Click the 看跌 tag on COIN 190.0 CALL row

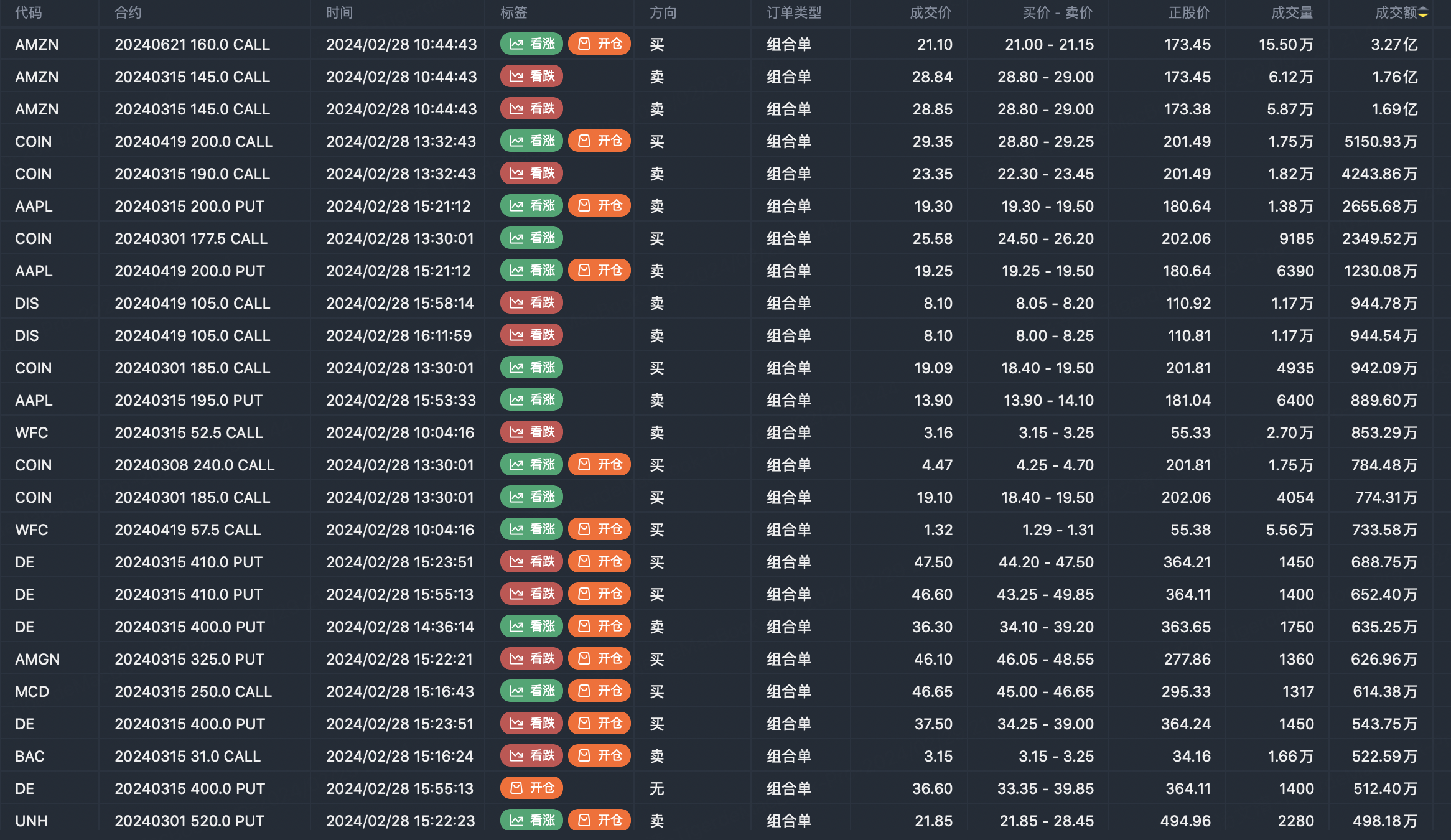(531, 174)
